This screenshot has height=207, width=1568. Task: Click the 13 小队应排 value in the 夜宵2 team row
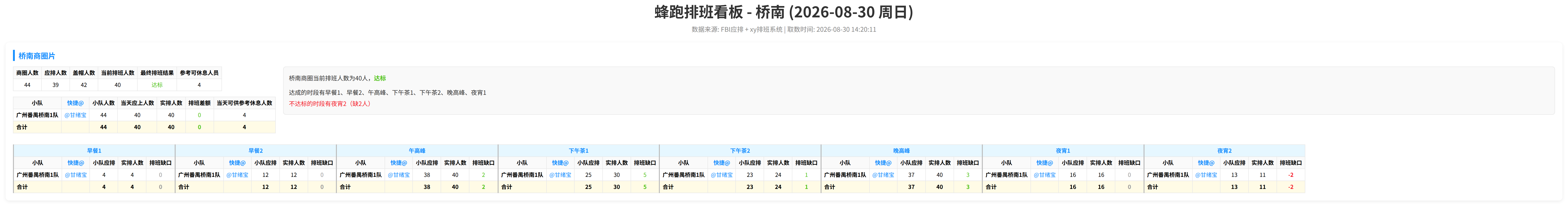(1234, 175)
